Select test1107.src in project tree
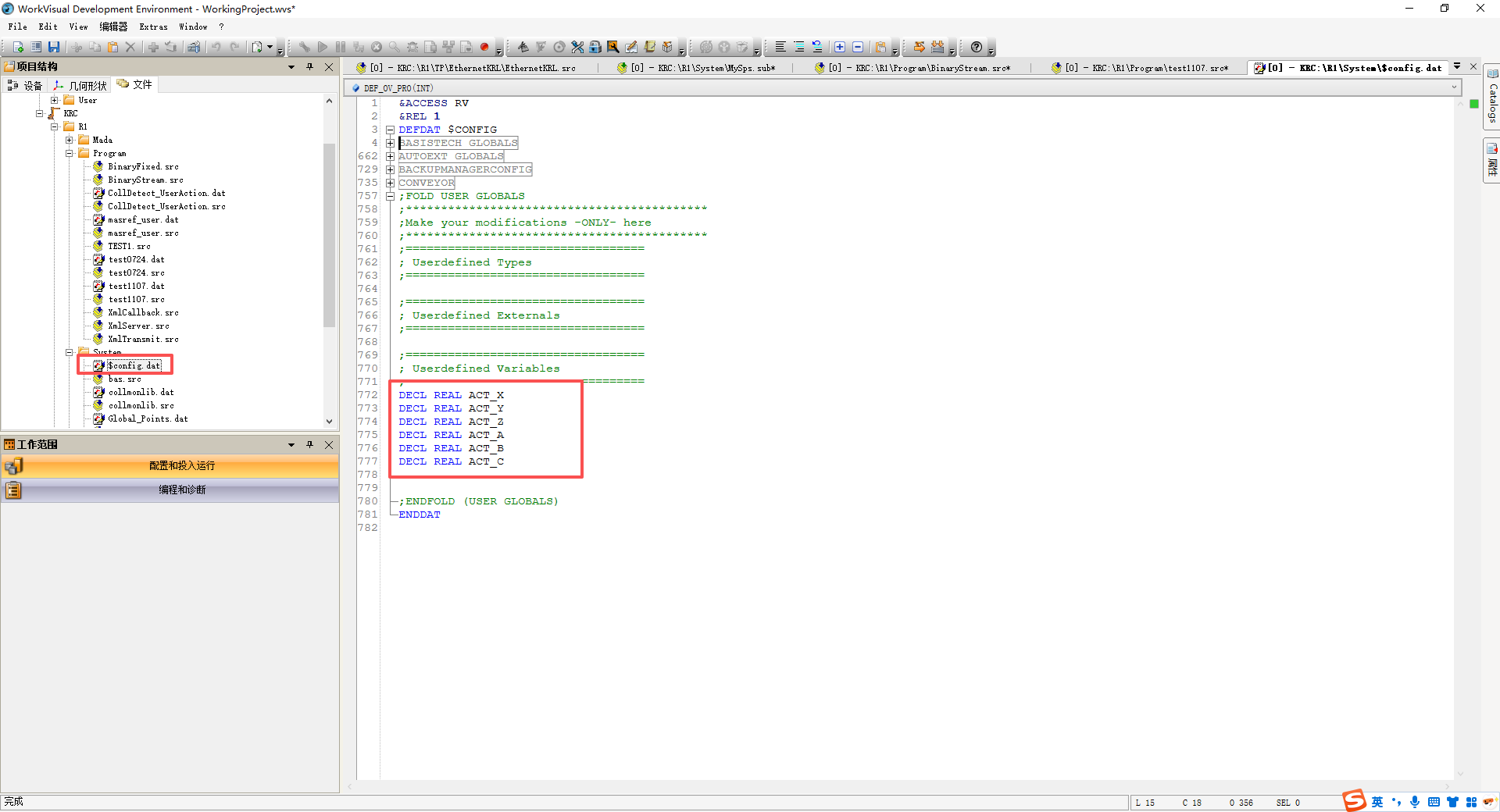 [136, 300]
